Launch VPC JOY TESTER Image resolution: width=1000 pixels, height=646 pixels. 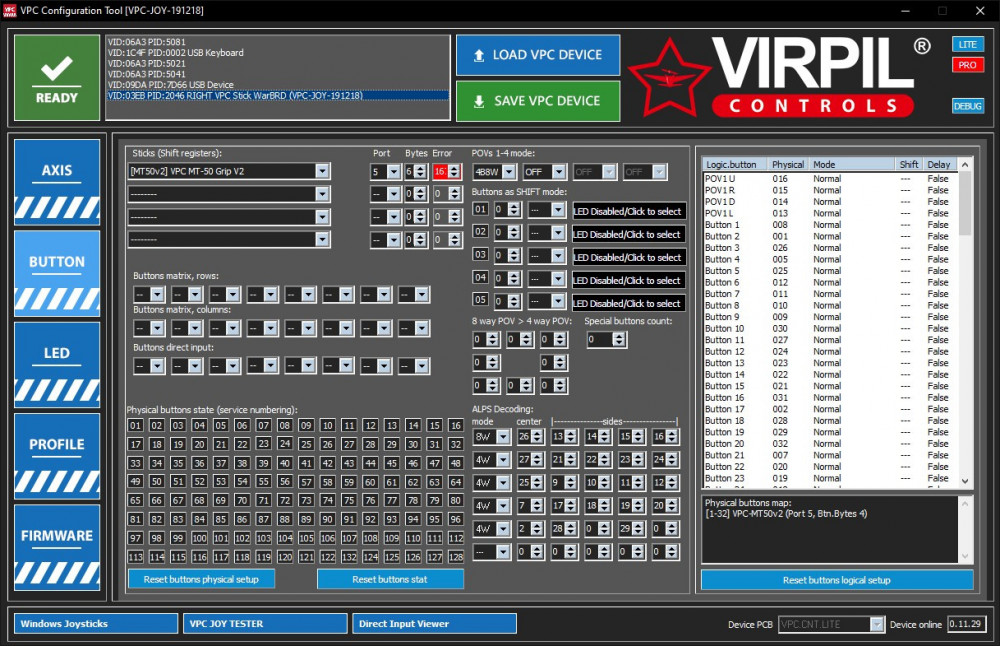tap(265, 624)
